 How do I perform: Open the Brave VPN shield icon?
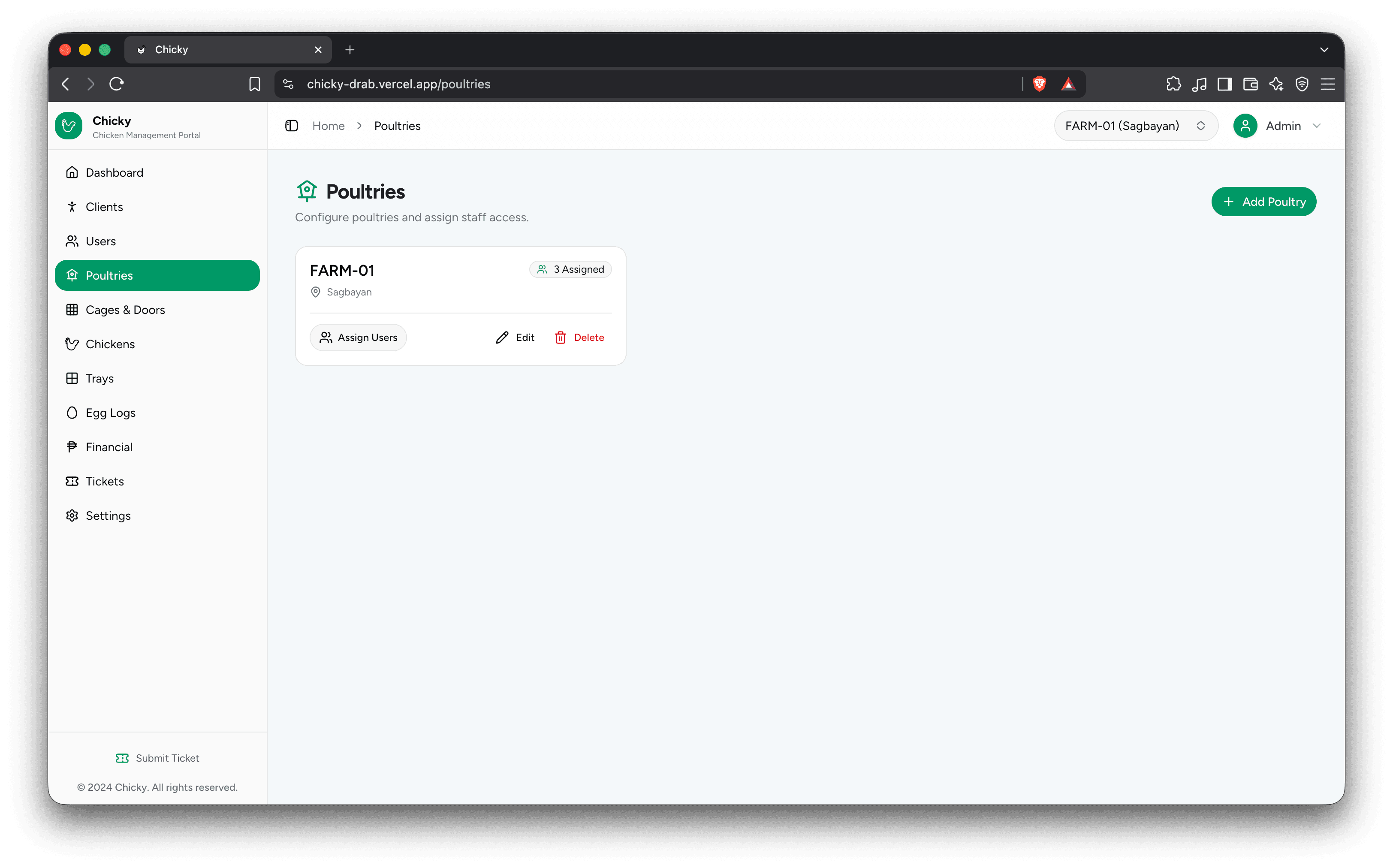tap(1302, 84)
